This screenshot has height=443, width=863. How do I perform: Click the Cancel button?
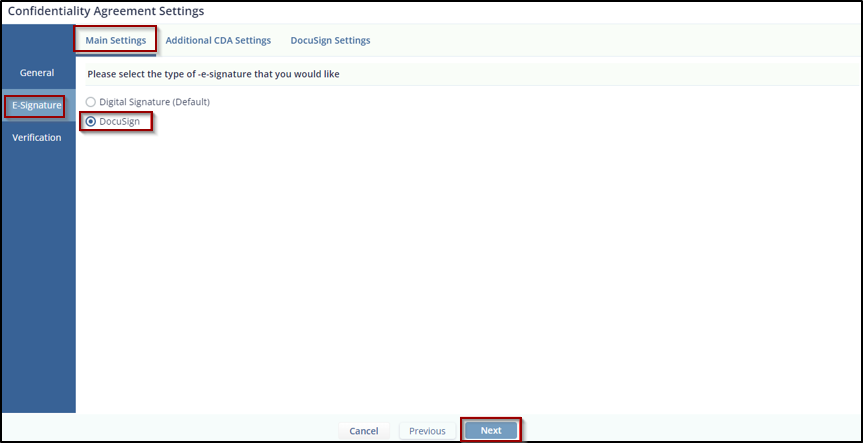pos(364,431)
